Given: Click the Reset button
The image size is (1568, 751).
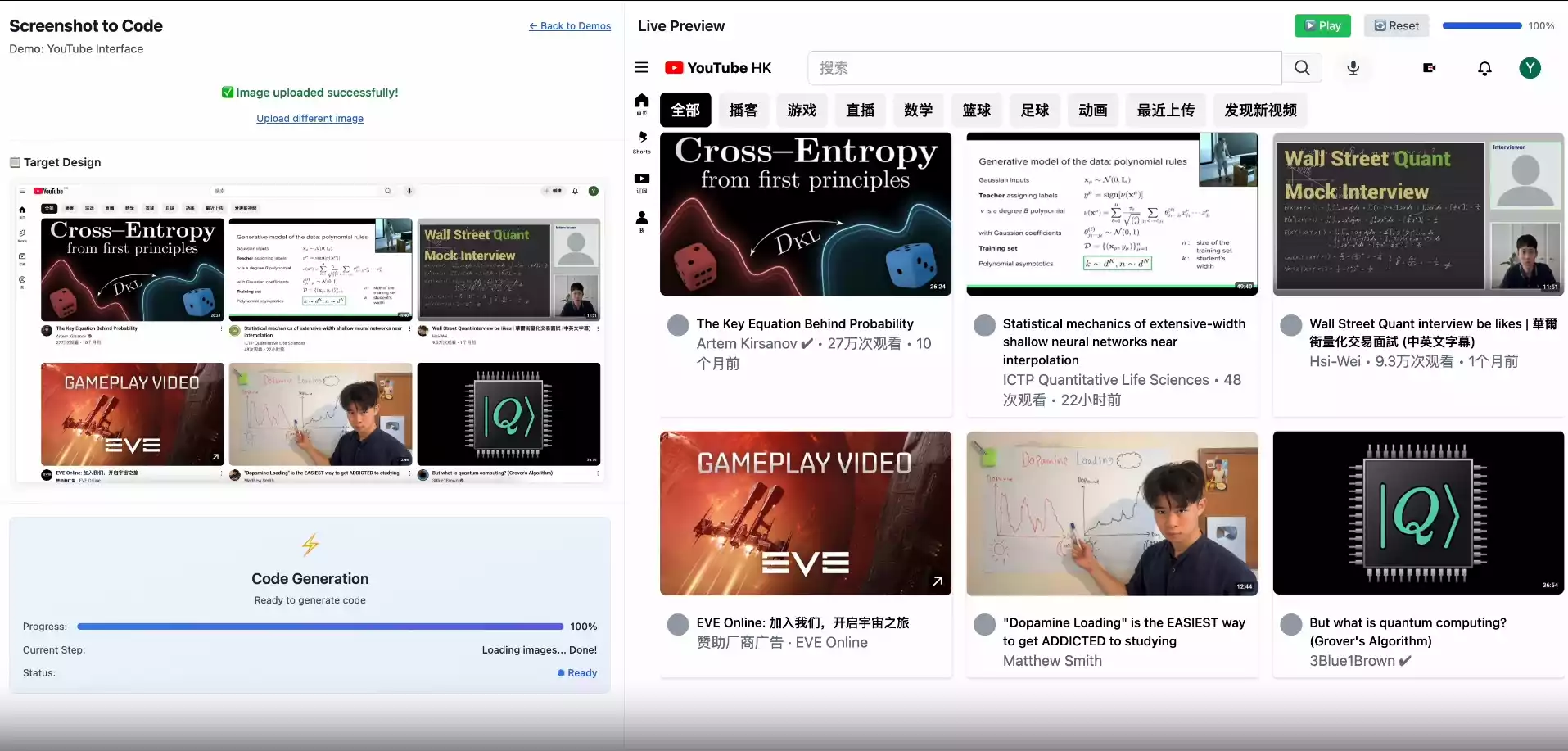Looking at the screenshot, I should (x=1397, y=25).
